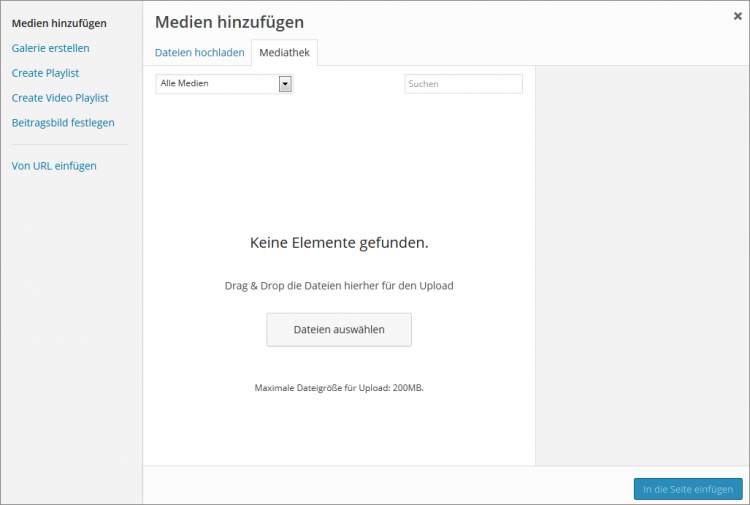Screen dimensions: 750x505
Task: Click the Drag & Drop upload instruction text
Action: pyautogui.click(x=339, y=286)
